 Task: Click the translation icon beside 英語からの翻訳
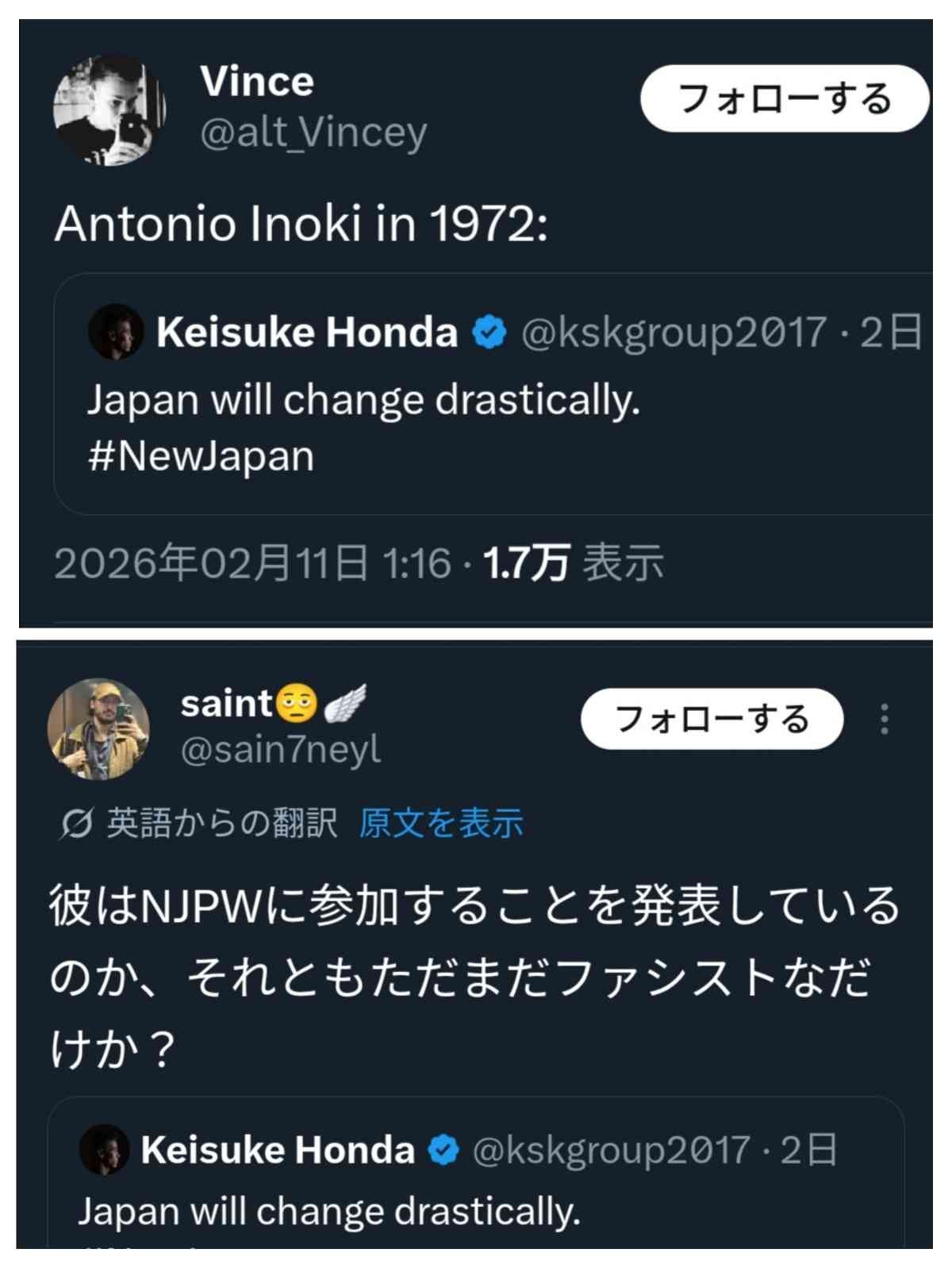click(77, 824)
